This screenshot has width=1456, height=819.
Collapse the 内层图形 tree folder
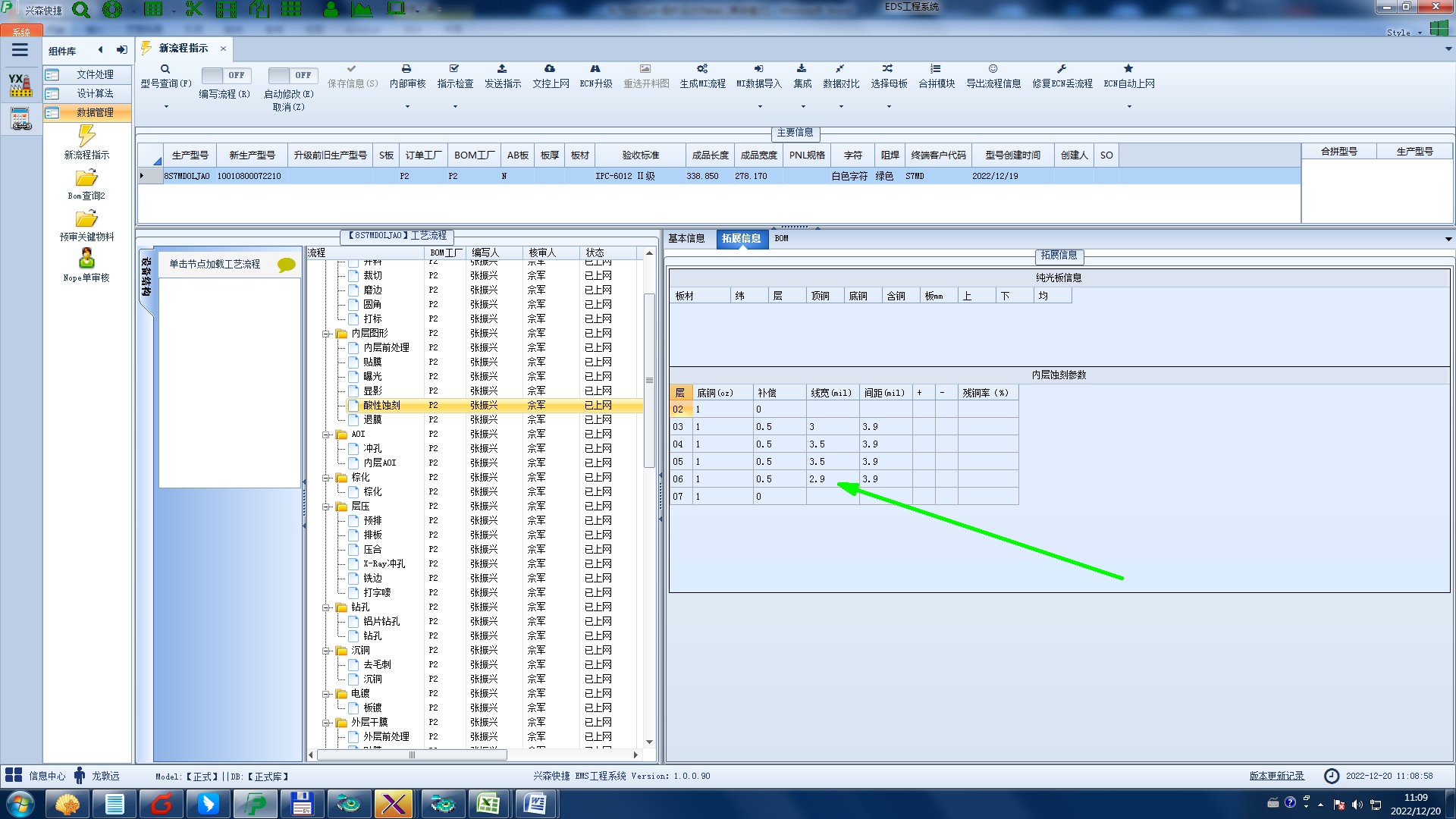click(x=326, y=334)
